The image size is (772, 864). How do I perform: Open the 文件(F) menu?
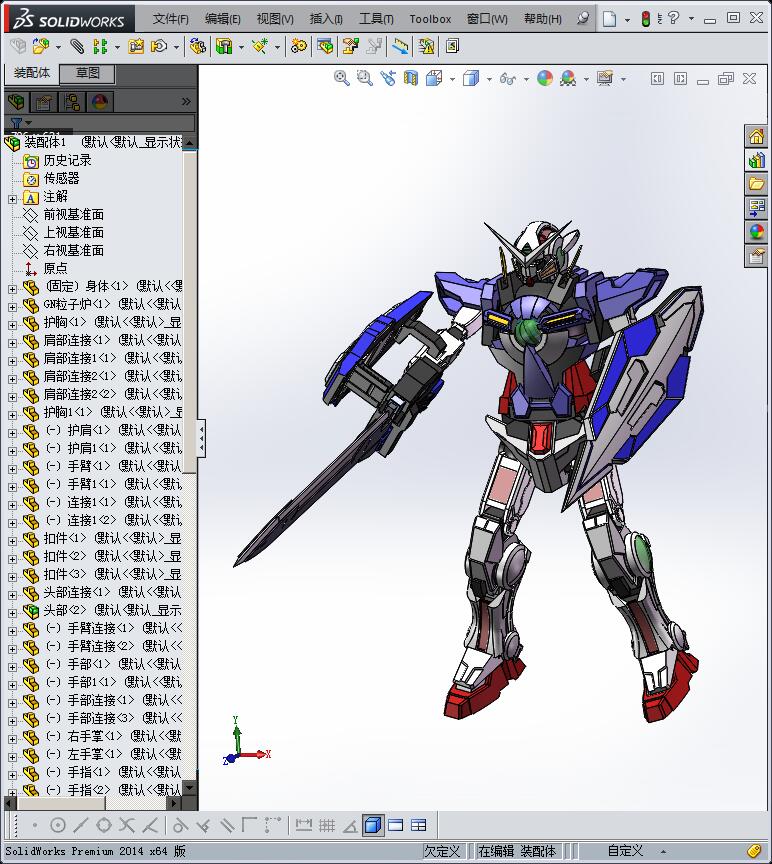(171, 19)
